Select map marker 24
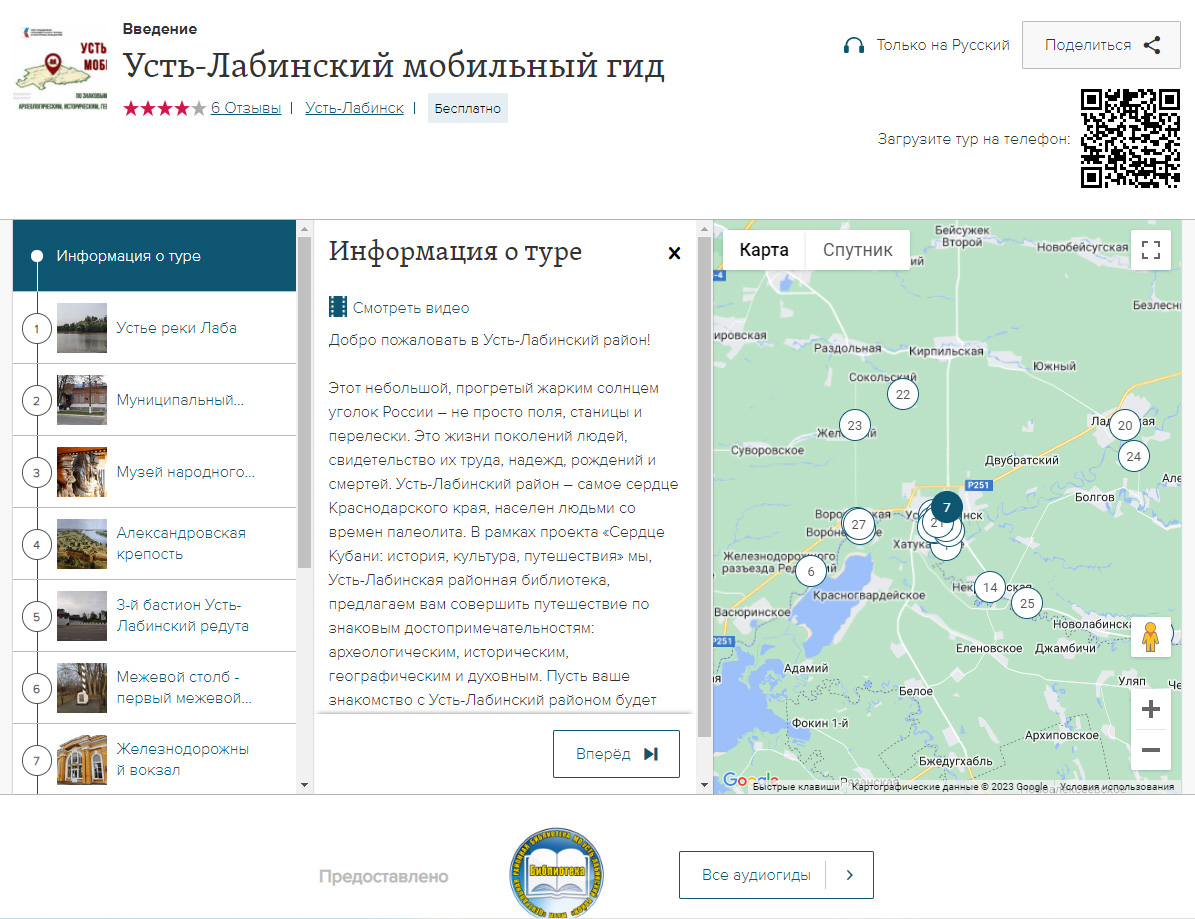 coord(1133,456)
